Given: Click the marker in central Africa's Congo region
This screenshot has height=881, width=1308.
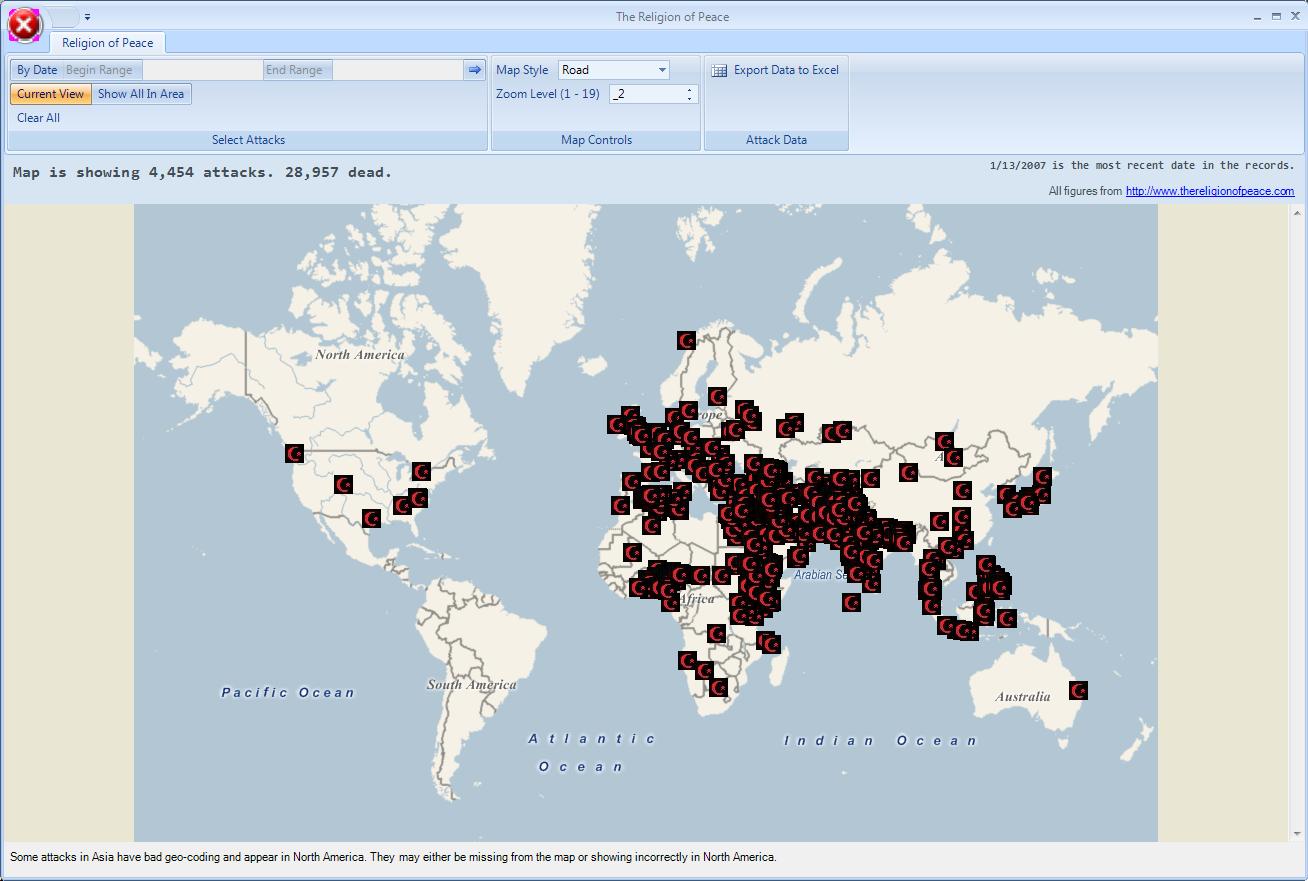Looking at the screenshot, I should point(716,633).
